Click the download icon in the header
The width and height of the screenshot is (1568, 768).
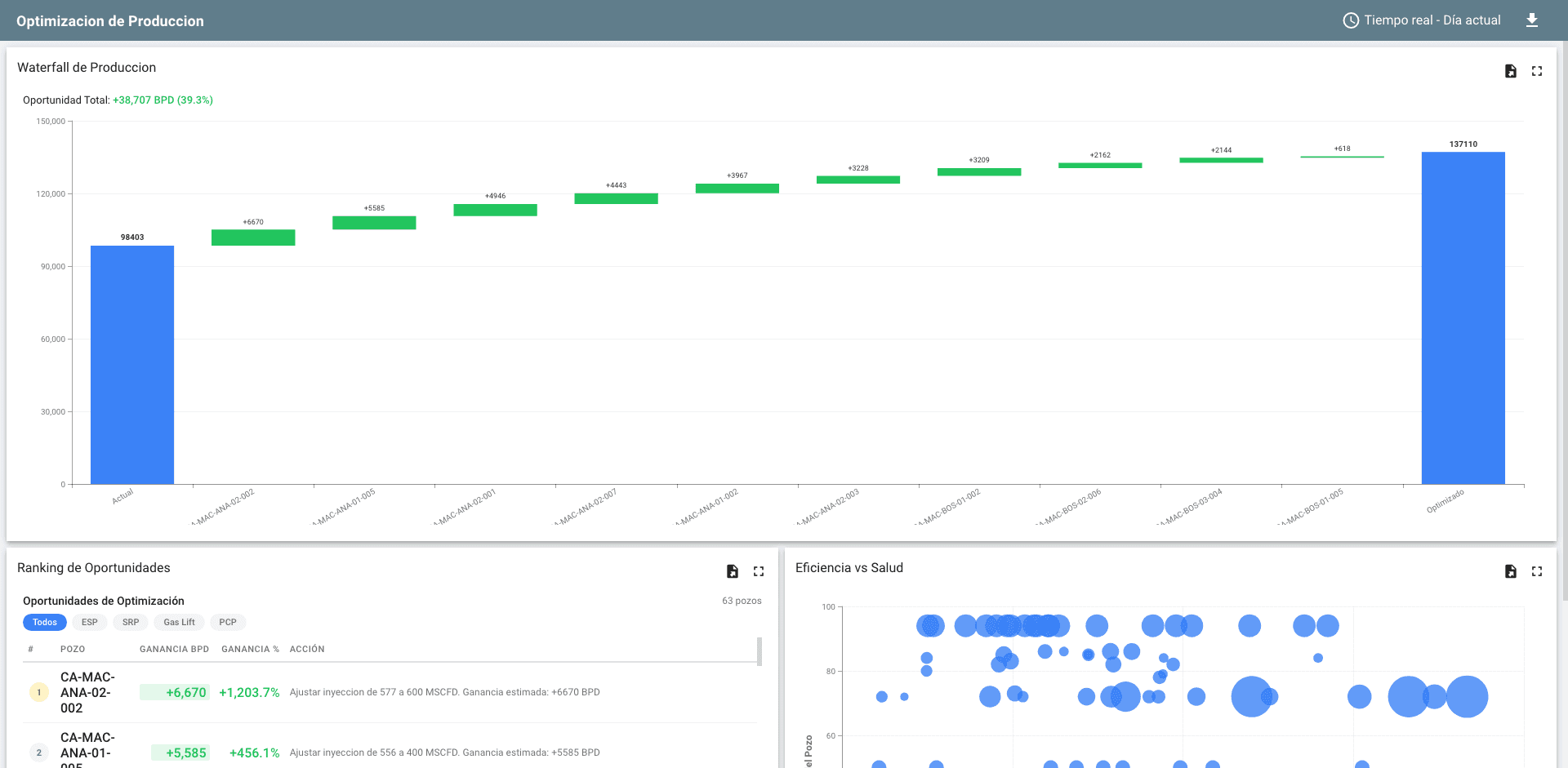pyautogui.click(x=1534, y=20)
